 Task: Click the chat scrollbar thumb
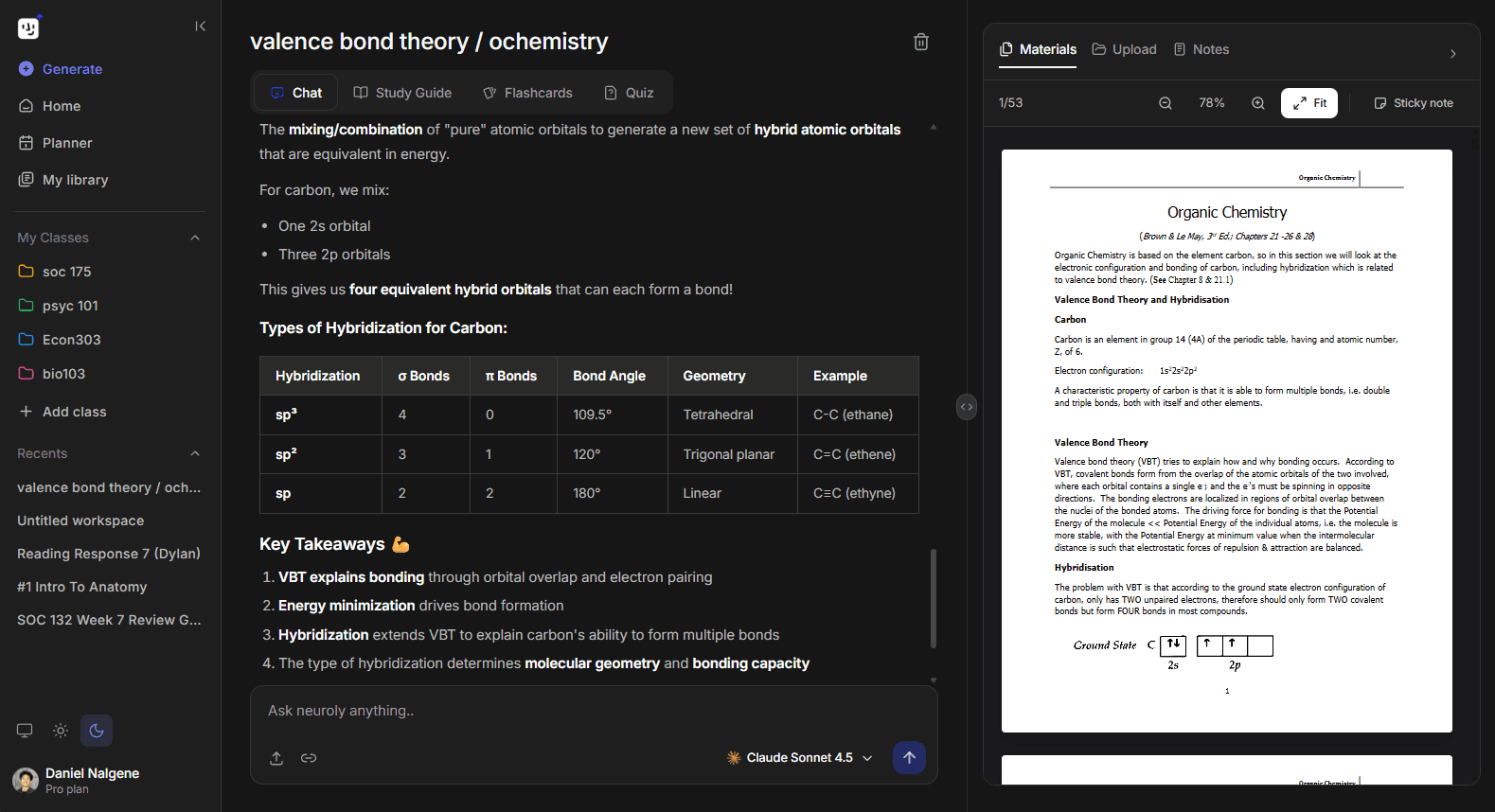934,598
